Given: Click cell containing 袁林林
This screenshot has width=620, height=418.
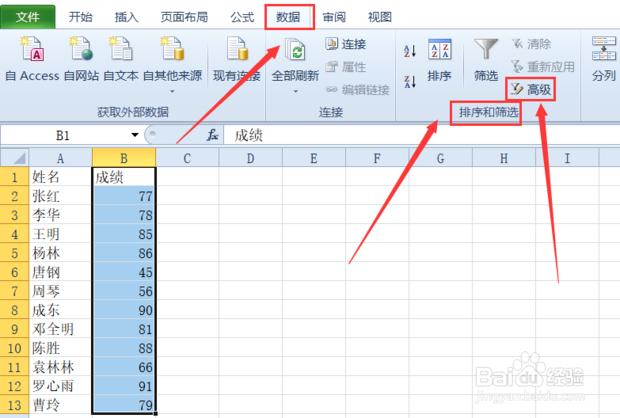Looking at the screenshot, I should tap(60, 367).
